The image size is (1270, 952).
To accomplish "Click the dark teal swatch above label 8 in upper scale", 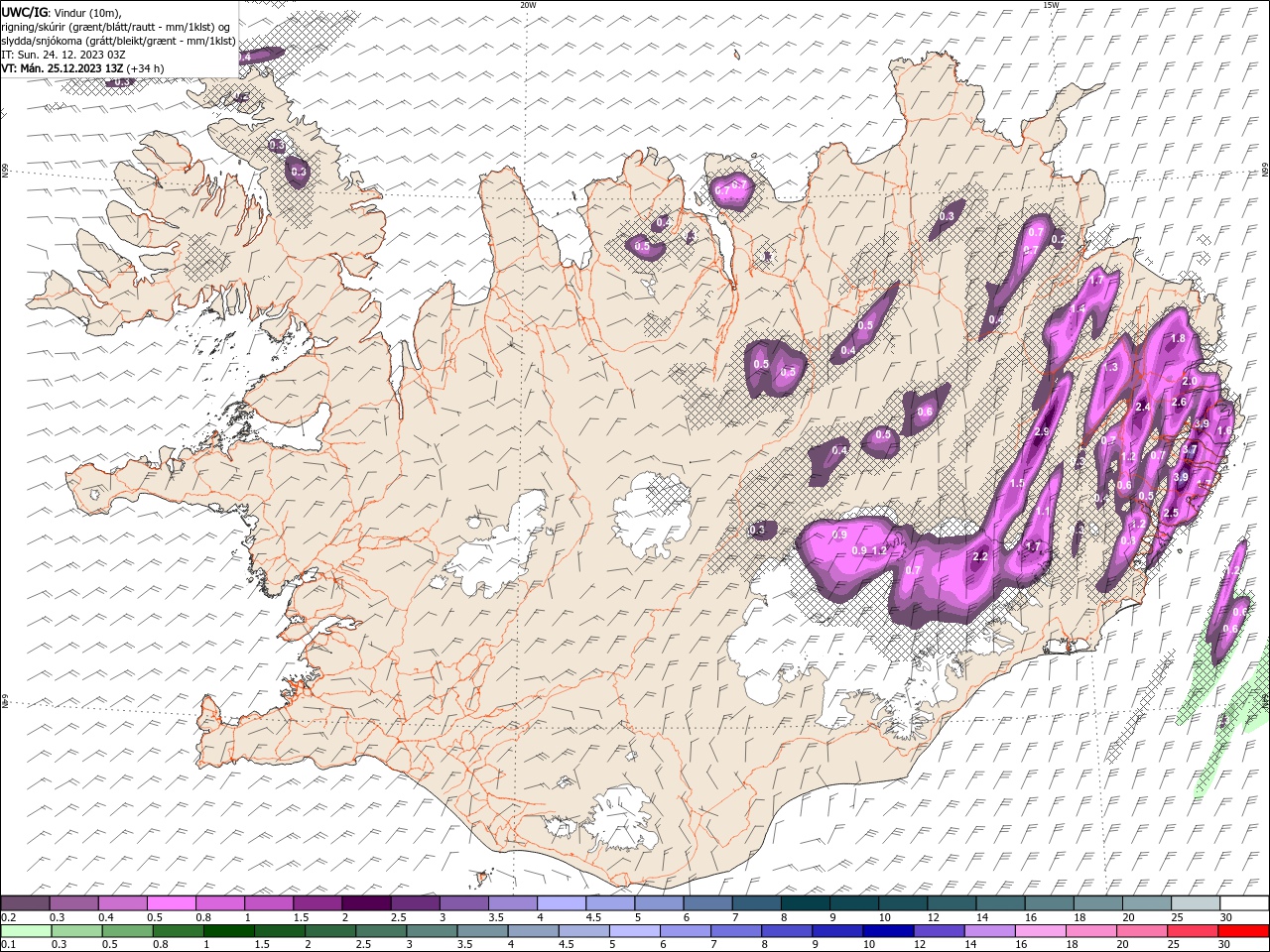I will [805, 903].
